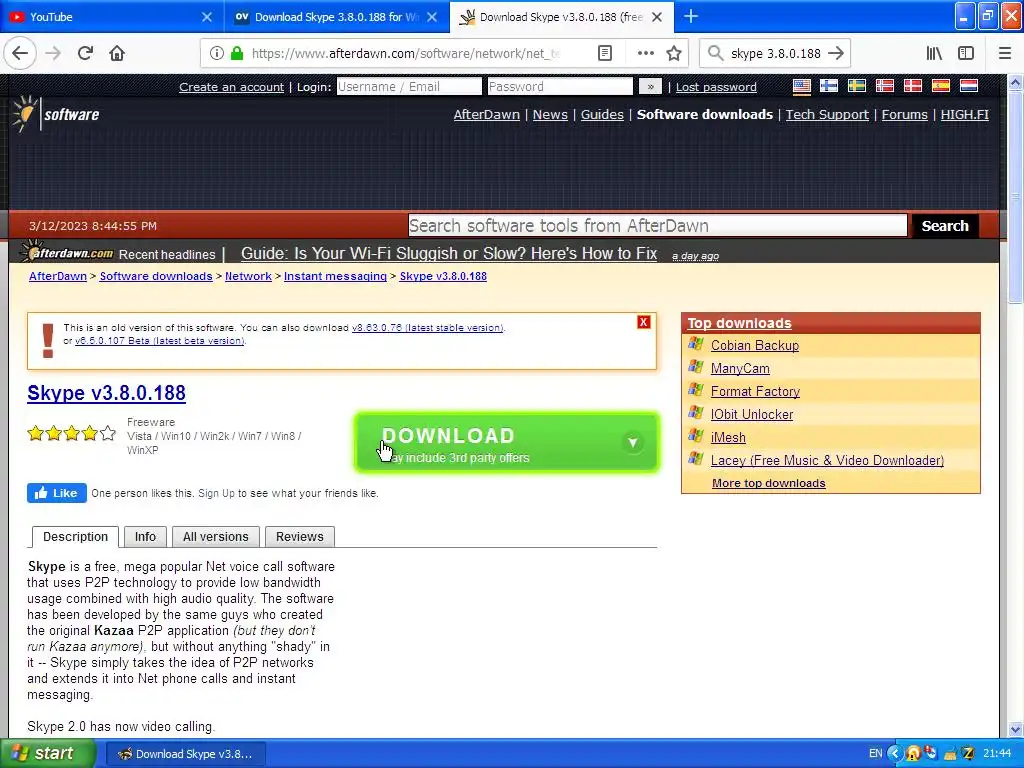
Task: Click the AfterDawn sun logo
Action: coord(24,114)
